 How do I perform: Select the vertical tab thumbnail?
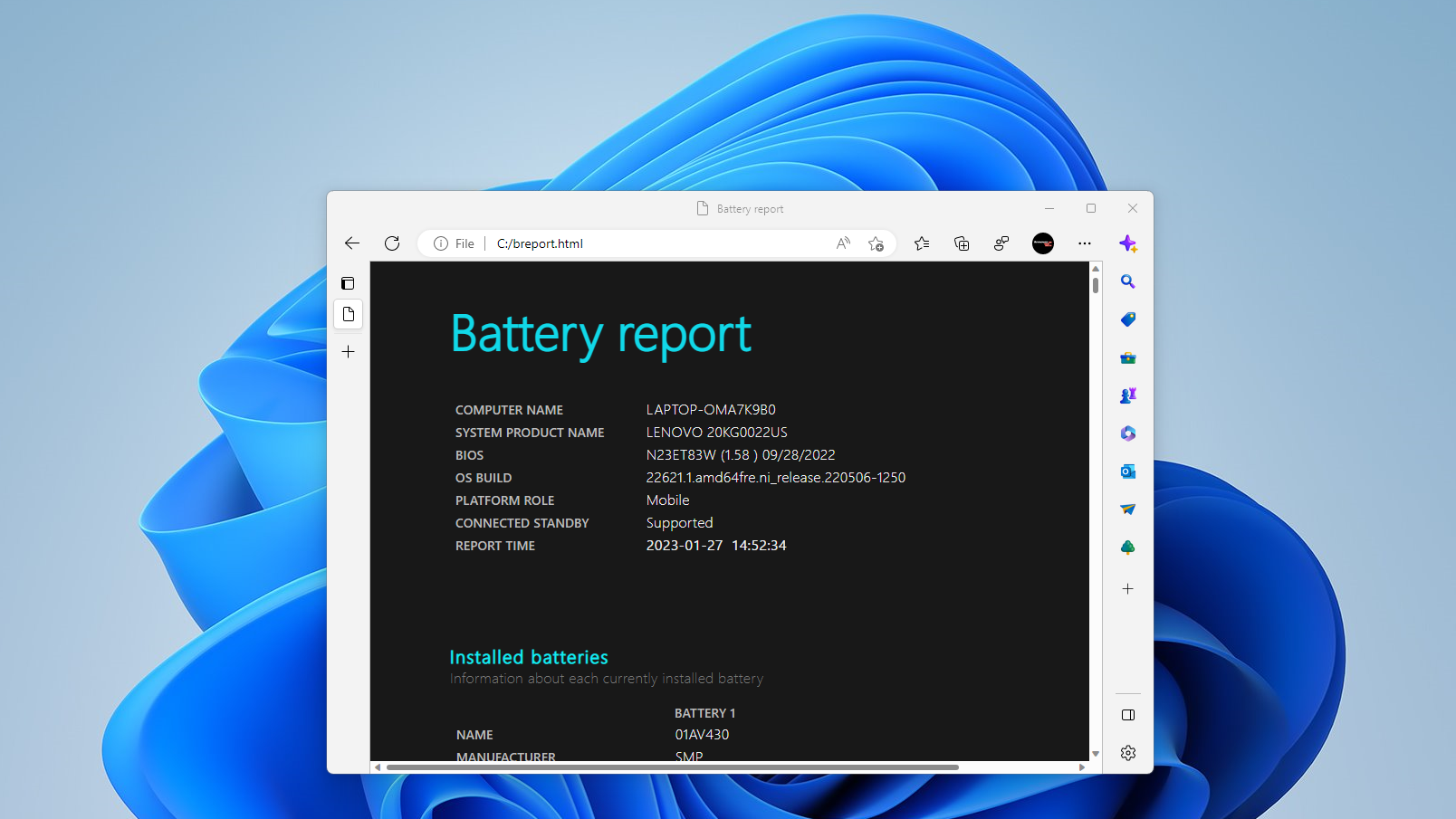(348, 314)
